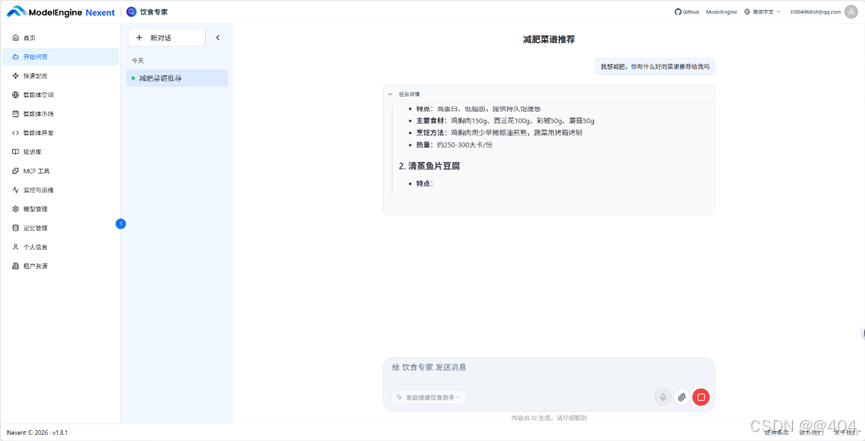Stop generation with the red button
This screenshot has height=441, width=865.
click(x=701, y=397)
